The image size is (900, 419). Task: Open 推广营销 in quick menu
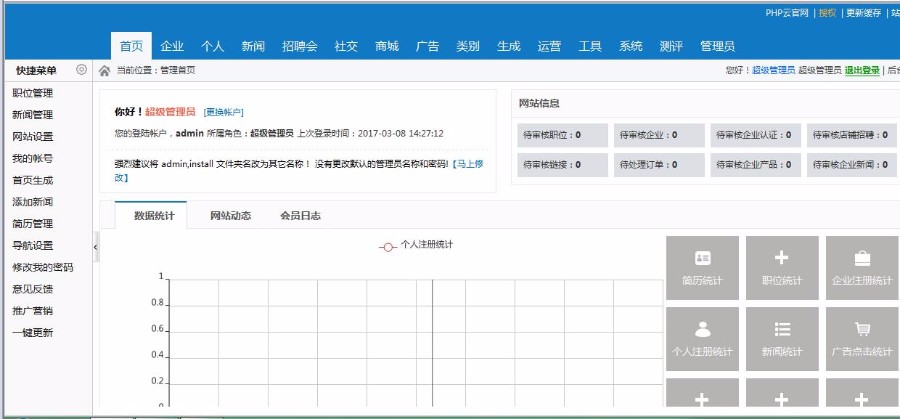click(33, 311)
